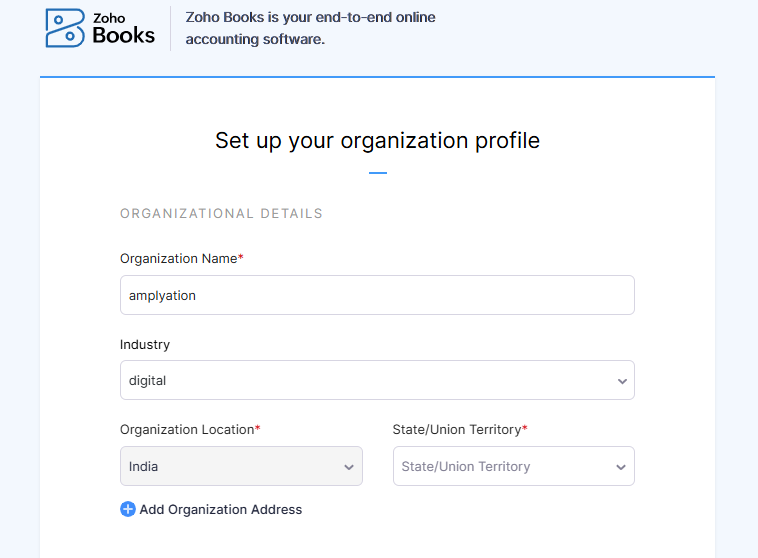Click the Zoho Books tagline text
The width and height of the screenshot is (758, 558).
[310, 29]
